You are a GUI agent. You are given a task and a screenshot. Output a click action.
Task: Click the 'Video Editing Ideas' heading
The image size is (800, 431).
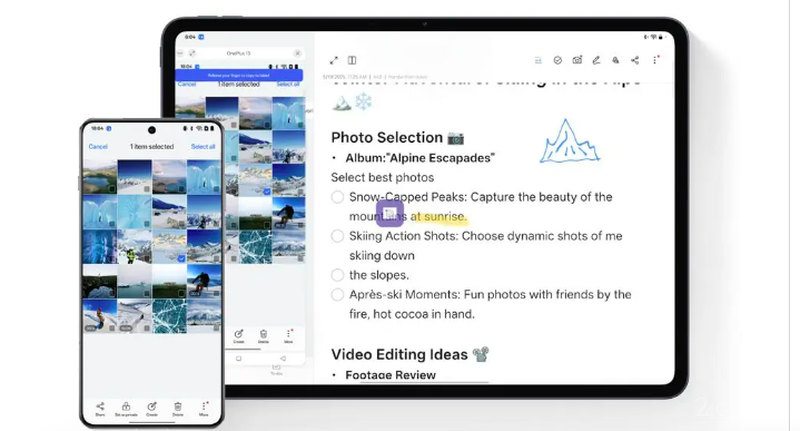(399, 354)
